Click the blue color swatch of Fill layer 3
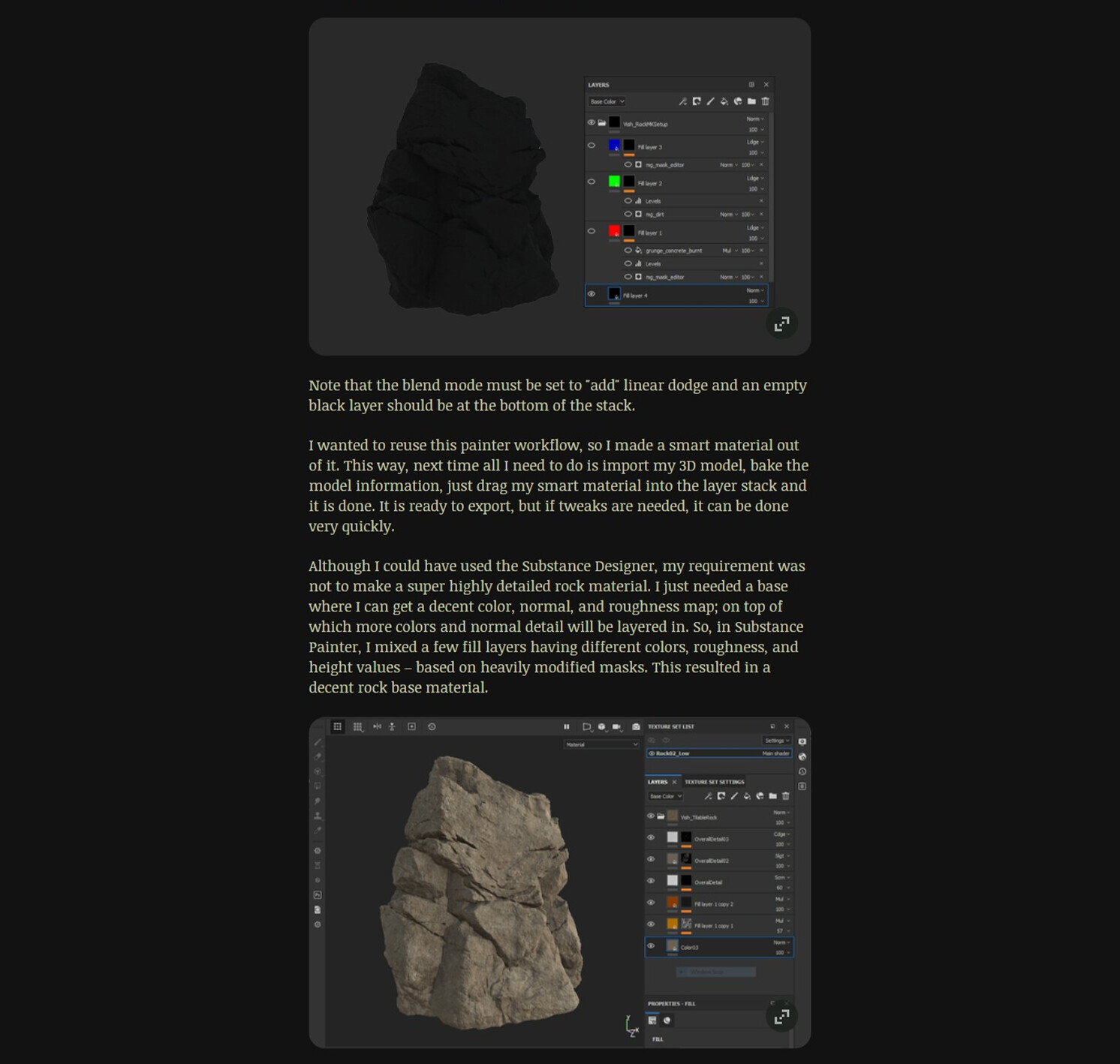Screen dimensions: 1120x1064 click(x=613, y=146)
